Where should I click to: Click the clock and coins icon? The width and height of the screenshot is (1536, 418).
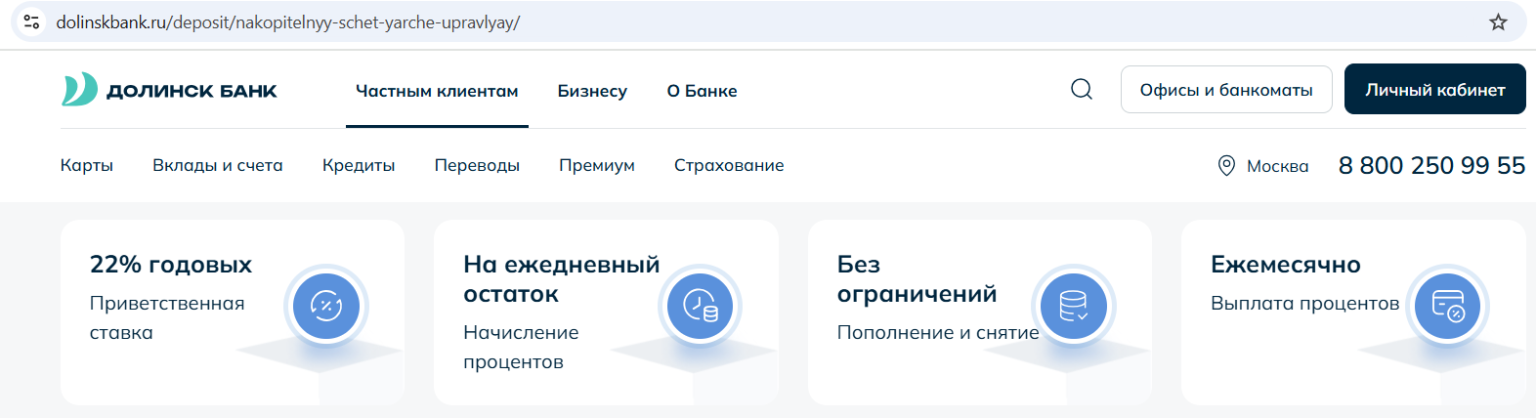point(700,305)
